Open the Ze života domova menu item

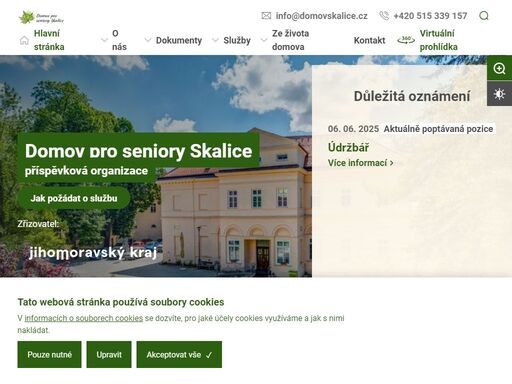click(290, 40)
